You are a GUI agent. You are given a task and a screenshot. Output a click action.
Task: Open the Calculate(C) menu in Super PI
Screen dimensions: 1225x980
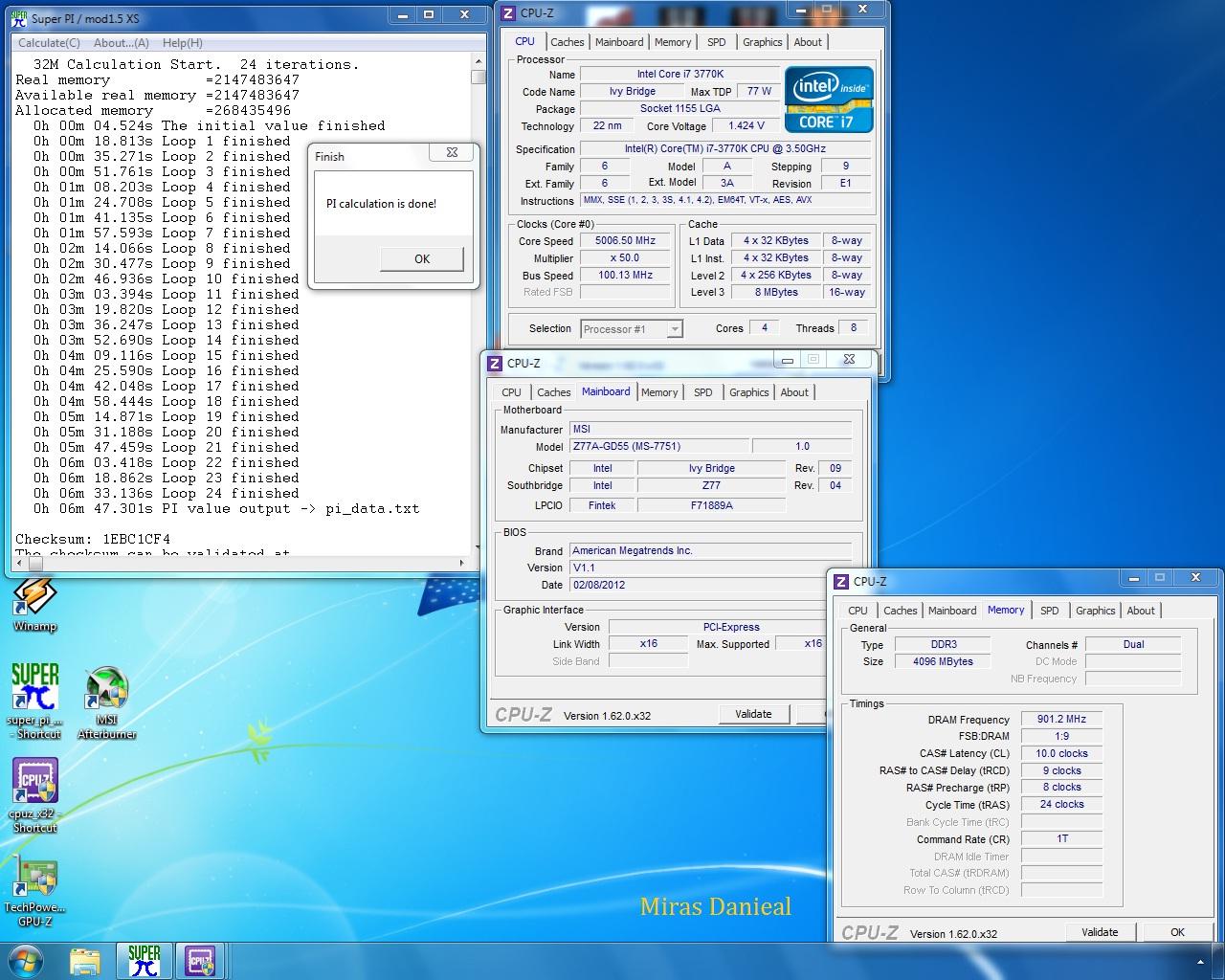[x=49, y=43]
